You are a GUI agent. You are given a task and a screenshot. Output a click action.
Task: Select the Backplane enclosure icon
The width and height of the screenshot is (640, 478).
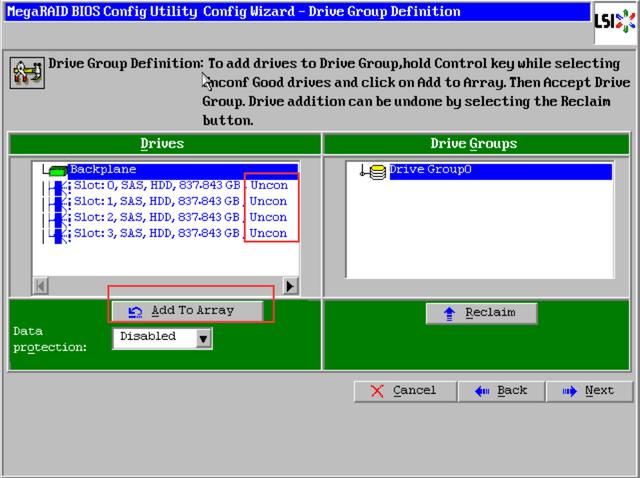point(58,170)
